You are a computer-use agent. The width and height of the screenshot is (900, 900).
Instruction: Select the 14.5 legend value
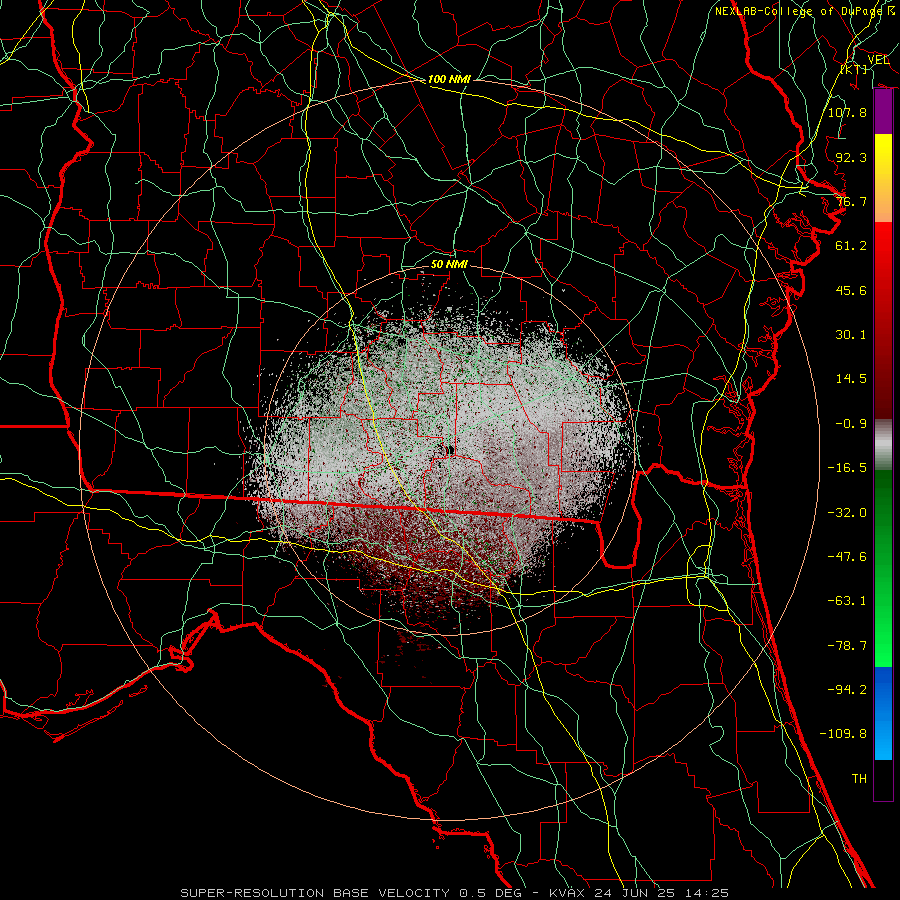coord(851,379)
